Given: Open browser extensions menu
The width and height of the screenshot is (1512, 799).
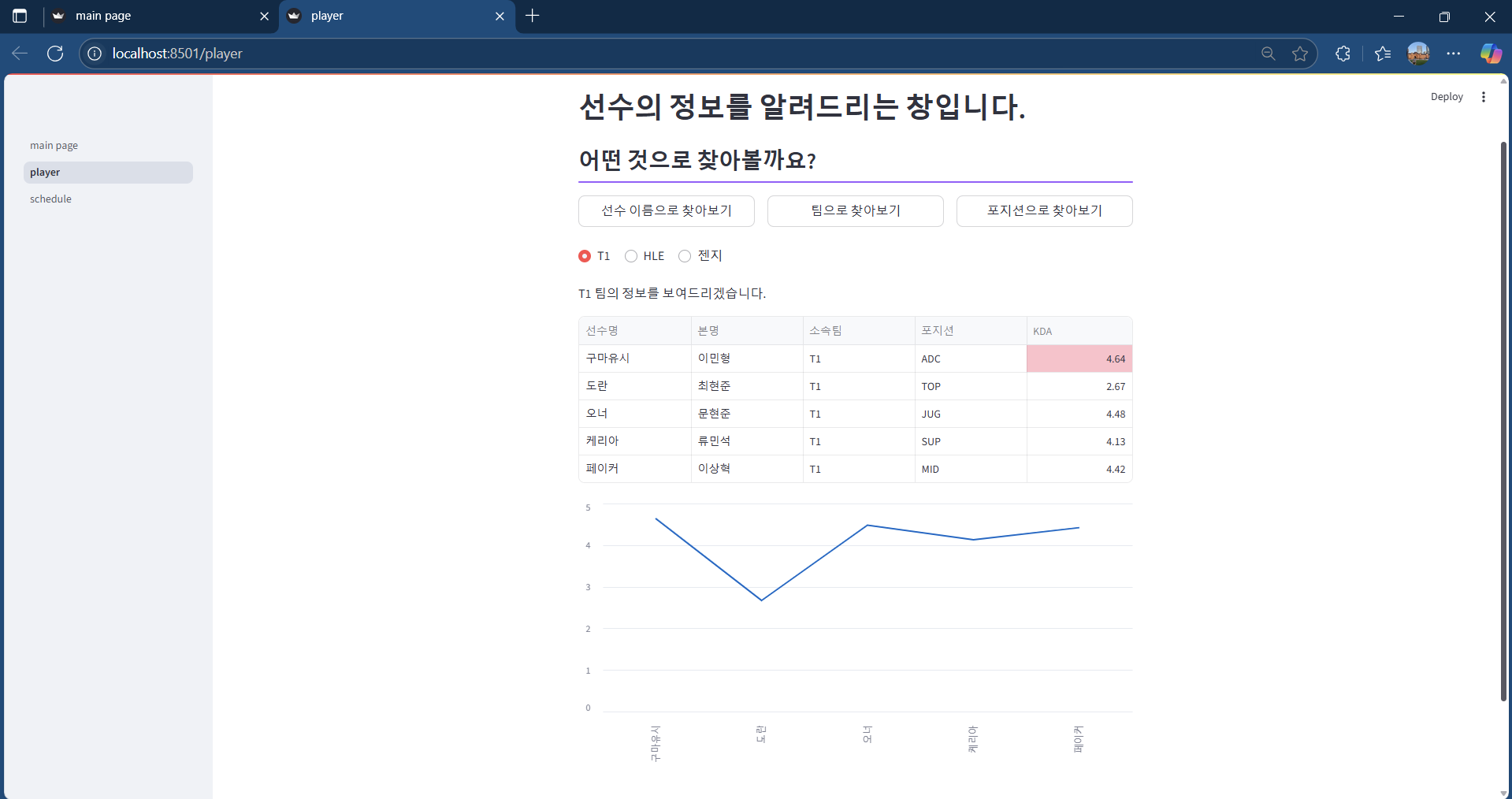Looking at the screenshot, I should 1343,54.
